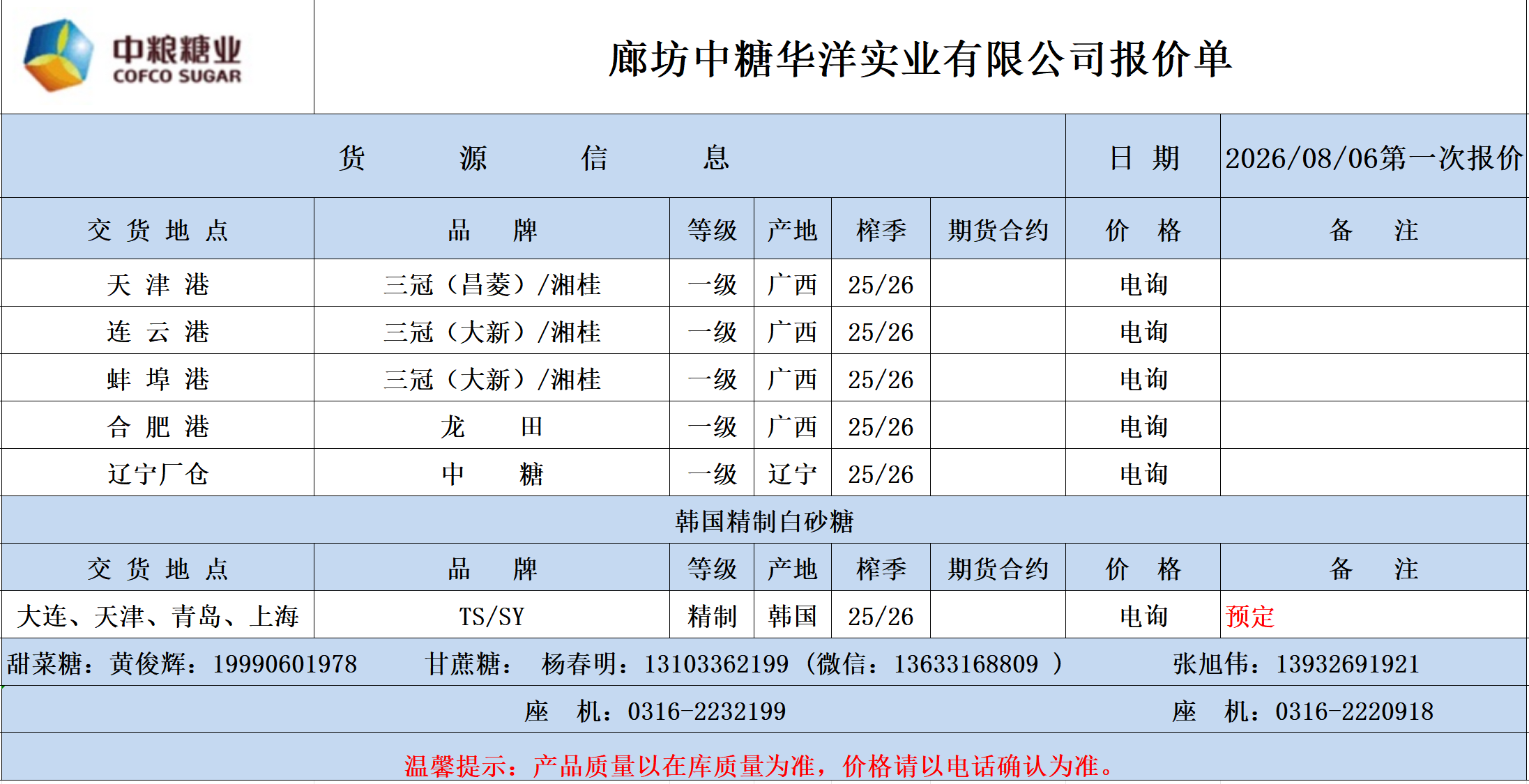Select 交货地点 header under 韩国精制白砂糖
This screenshot has height=784, width=1529.
[x=158, y=568]
